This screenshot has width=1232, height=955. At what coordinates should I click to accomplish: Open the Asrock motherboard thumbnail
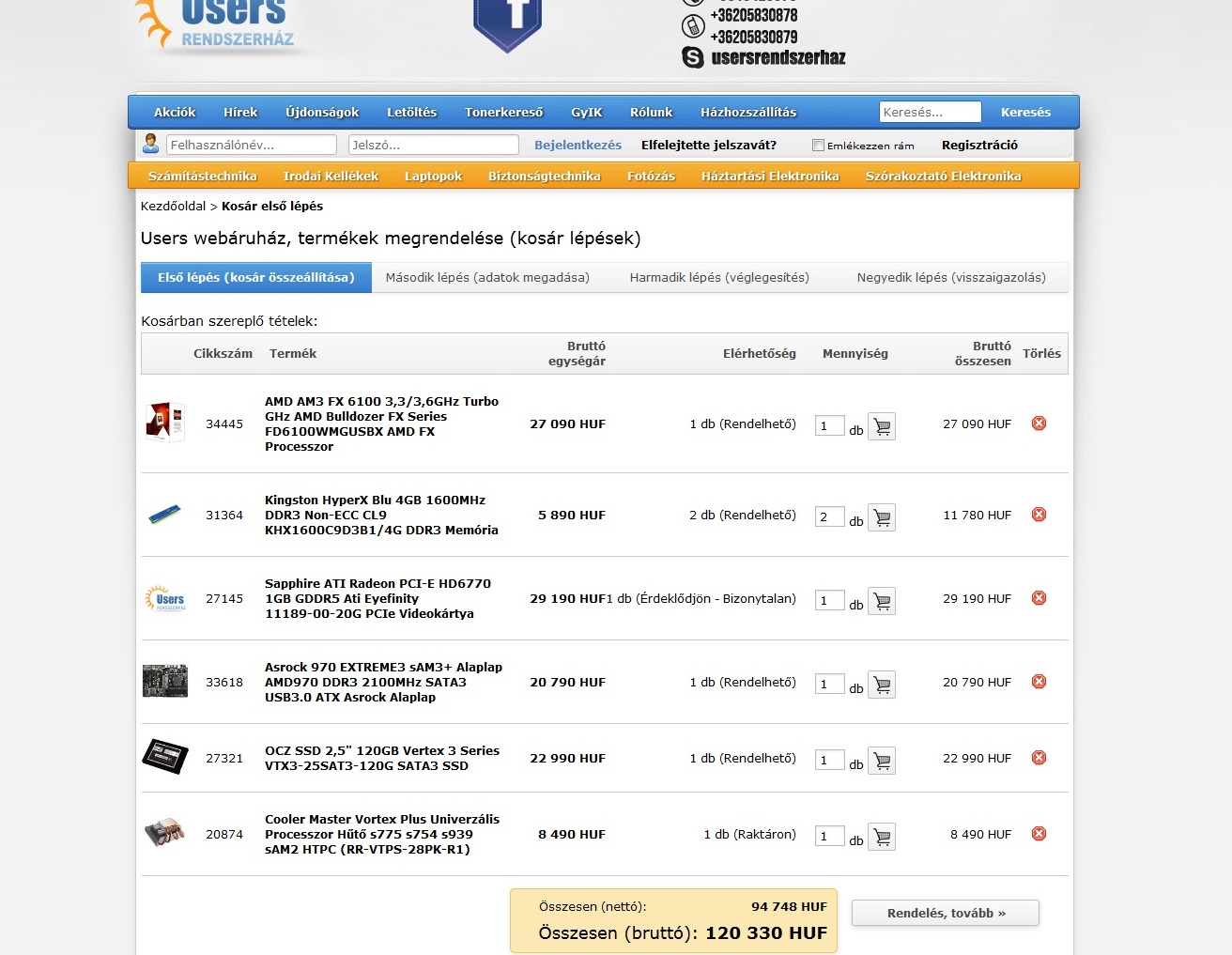coord(165,681)
